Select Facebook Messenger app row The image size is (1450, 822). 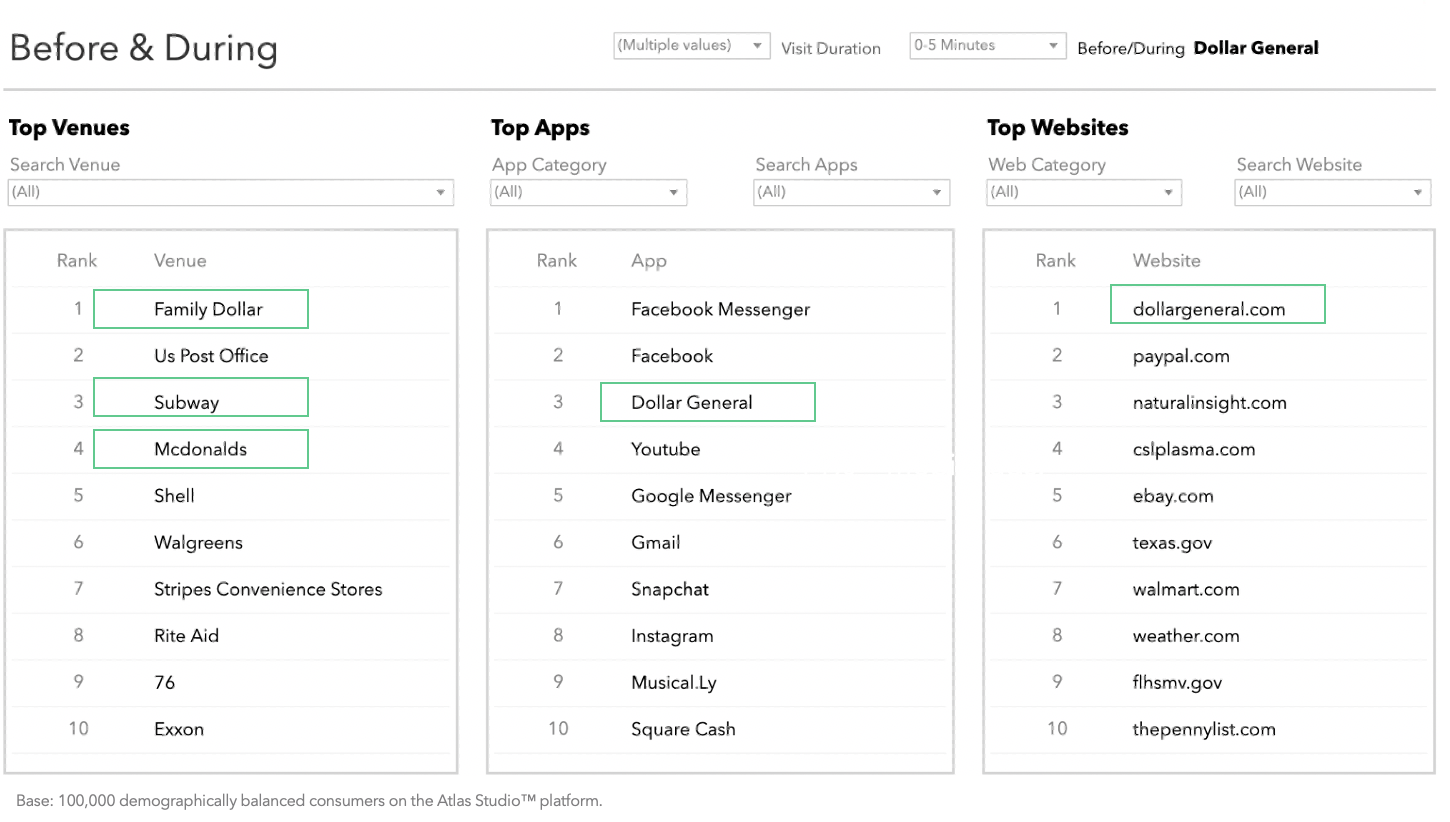pyautogui.click(x=720, y=310)
